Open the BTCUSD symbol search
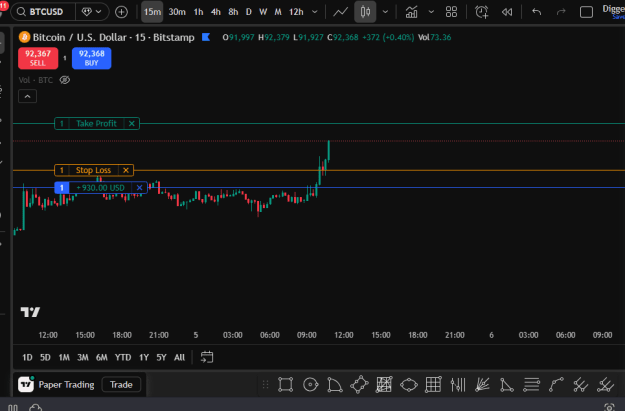 [x=43, y=12]
